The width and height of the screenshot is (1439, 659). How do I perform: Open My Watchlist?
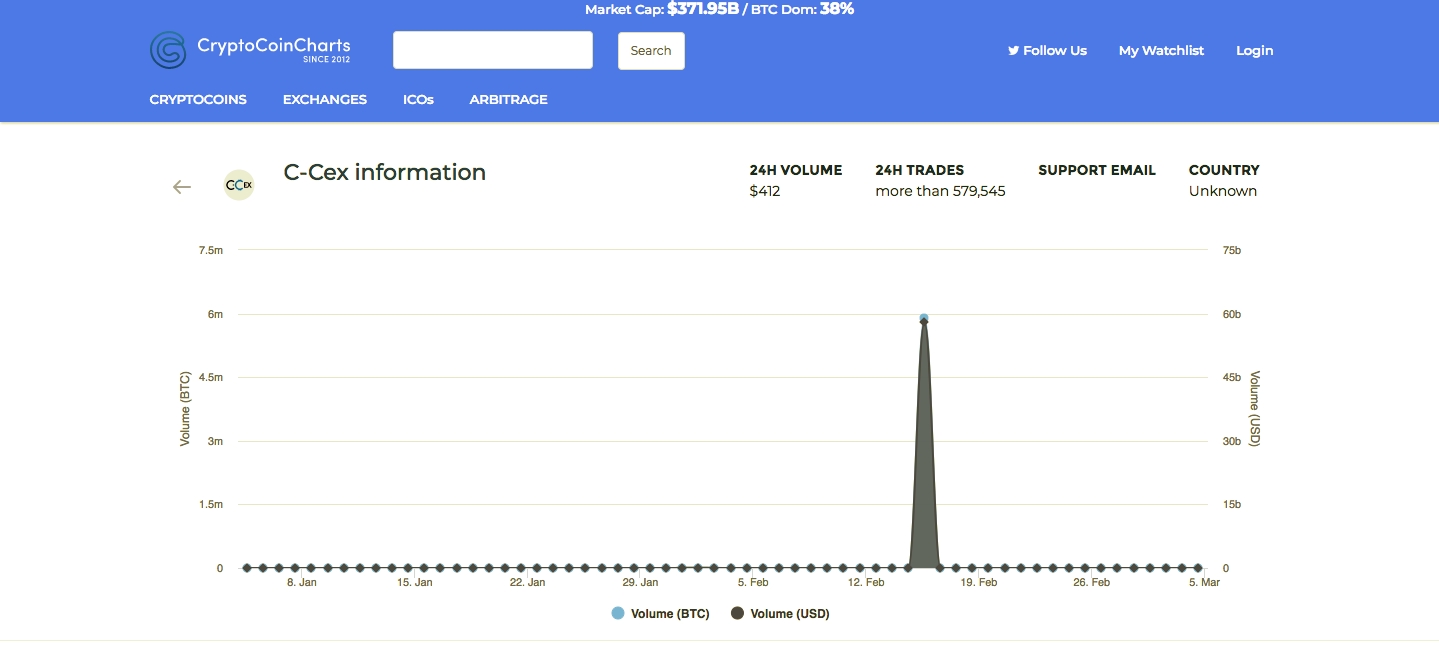[1161, 50]
